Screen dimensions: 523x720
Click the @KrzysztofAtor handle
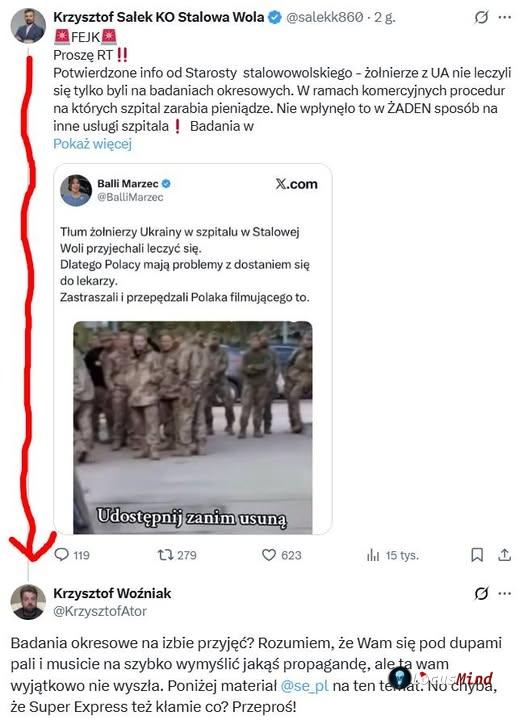(x=100, y=611)
